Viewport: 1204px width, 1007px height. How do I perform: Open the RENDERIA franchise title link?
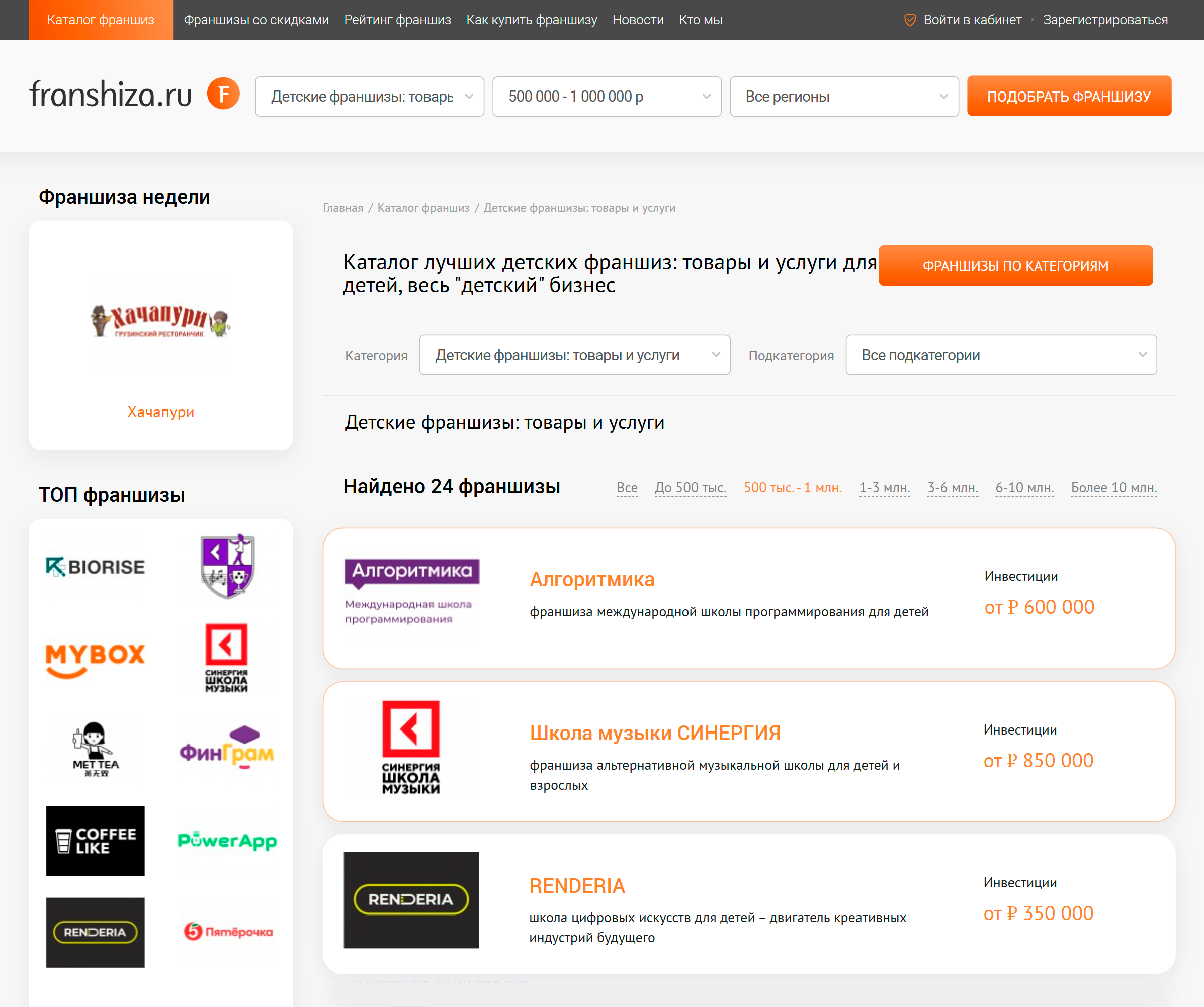coord(577,886)
